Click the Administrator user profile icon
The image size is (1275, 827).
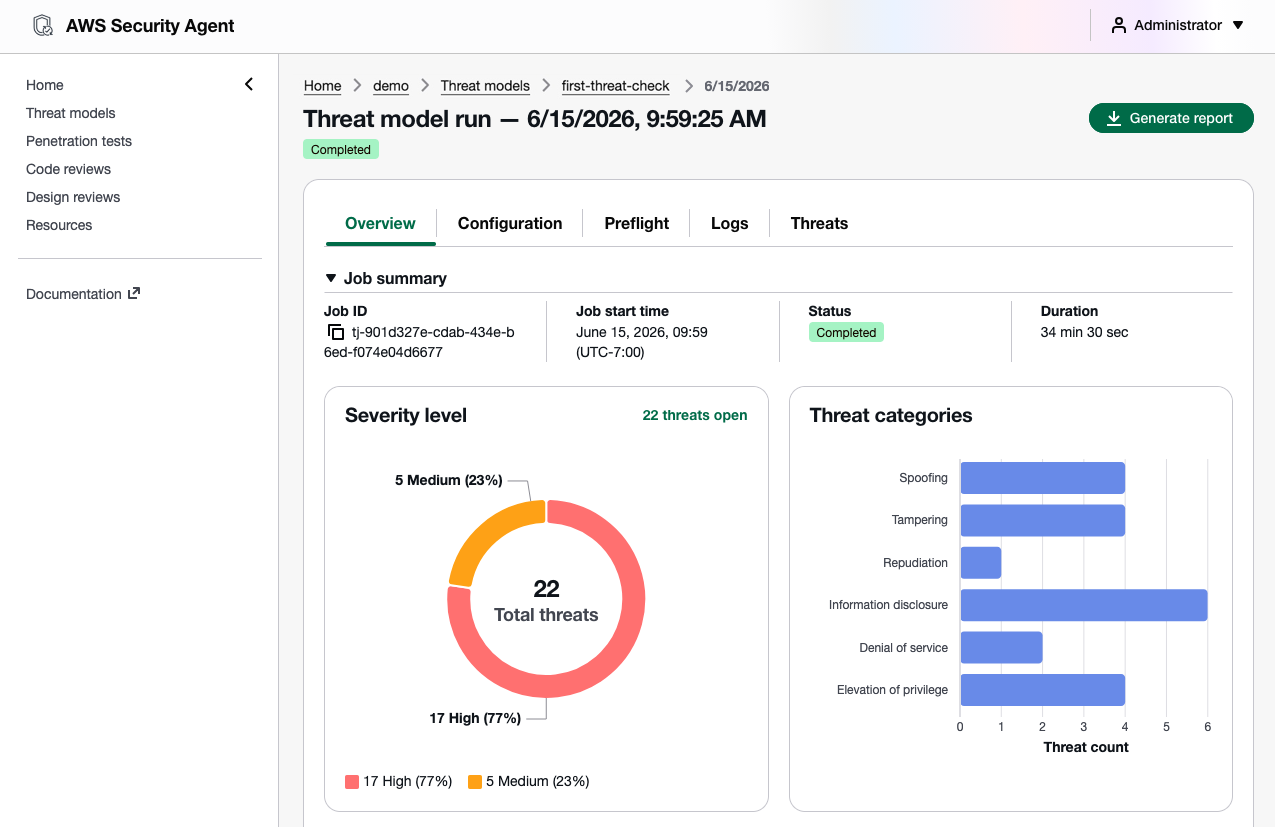(x=1119, y=25)
